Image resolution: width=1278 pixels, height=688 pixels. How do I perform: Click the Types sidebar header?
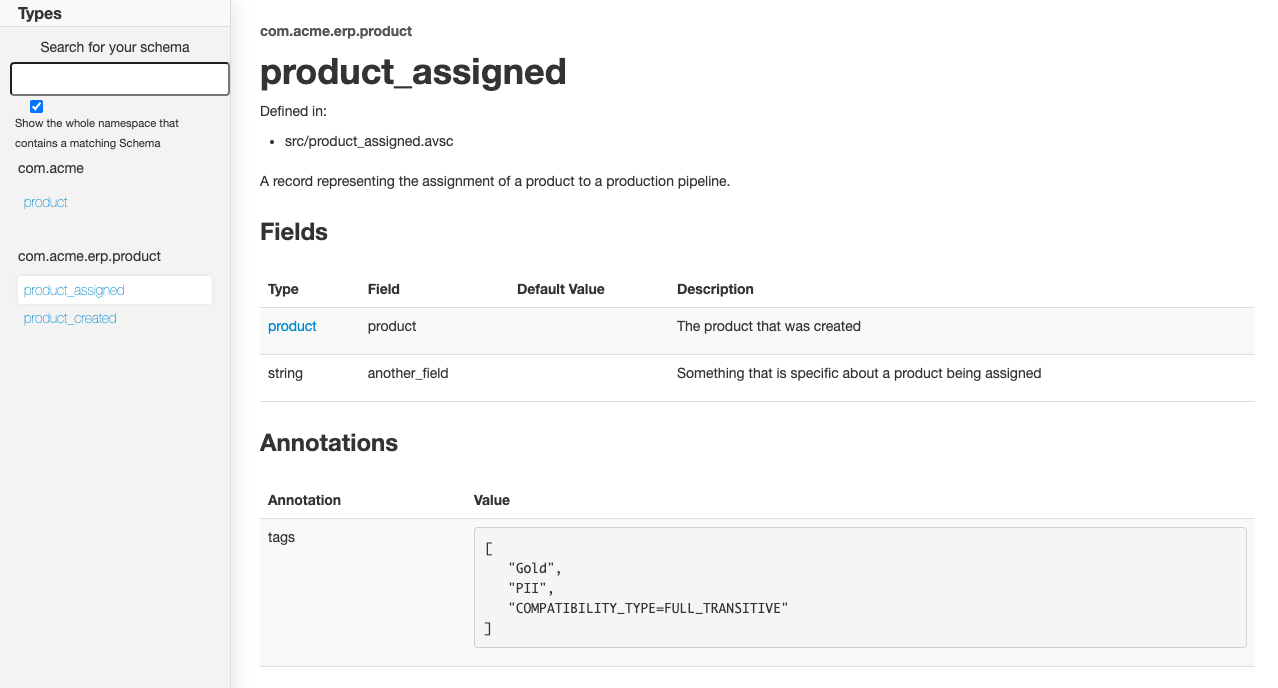point(40,13)
